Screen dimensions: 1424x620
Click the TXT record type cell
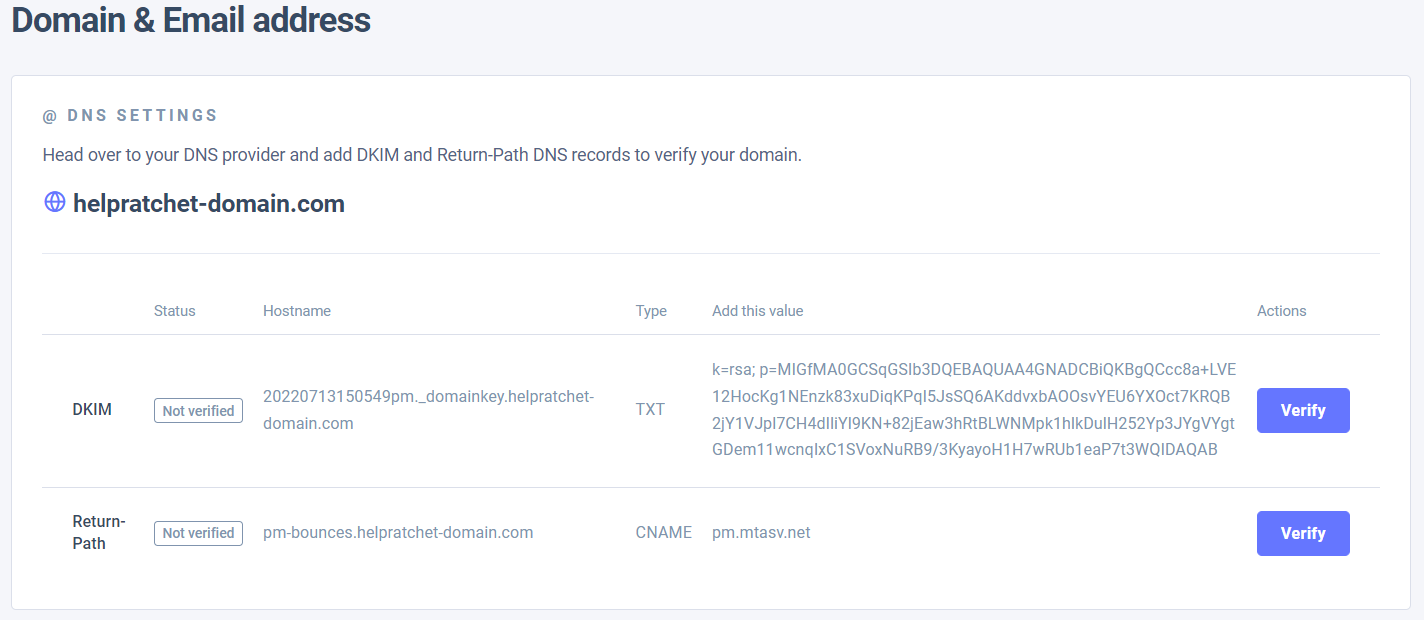click(650, 410)
